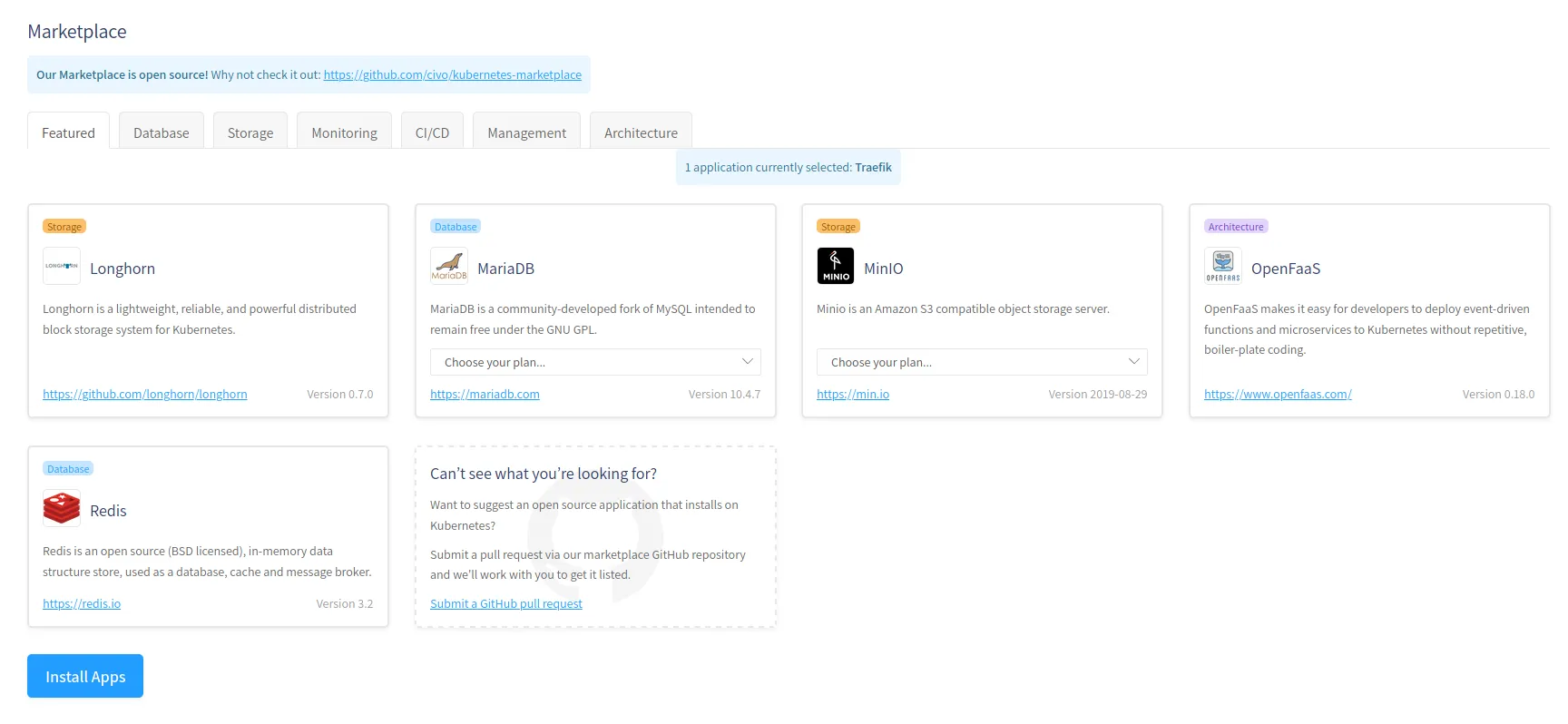Switch to the Database tab
Screen dimensions: 1568x724
[x=162, y=132]
